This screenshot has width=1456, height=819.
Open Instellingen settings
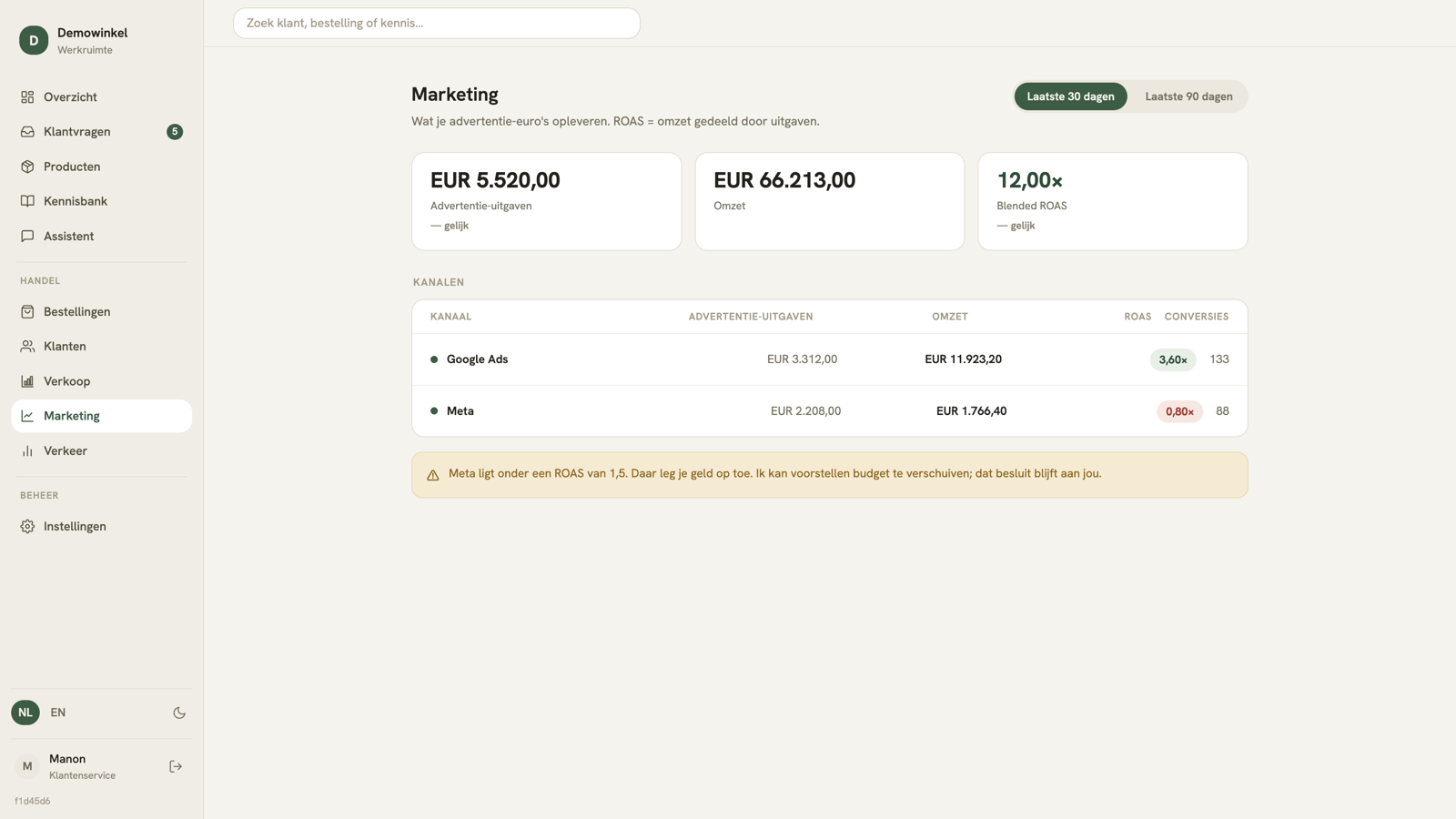(x=101, y=527)
